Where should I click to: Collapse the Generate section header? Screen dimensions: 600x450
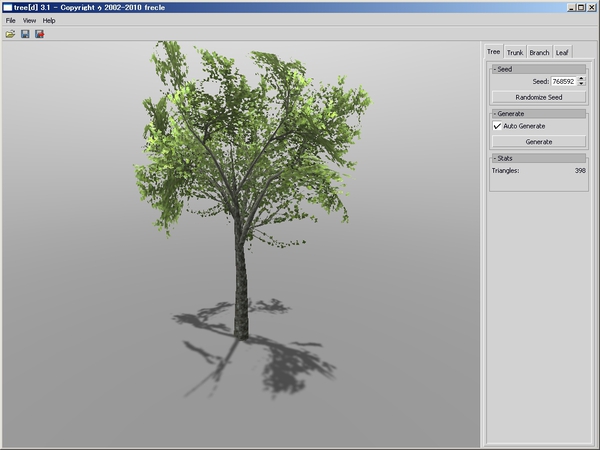(539, 114)
